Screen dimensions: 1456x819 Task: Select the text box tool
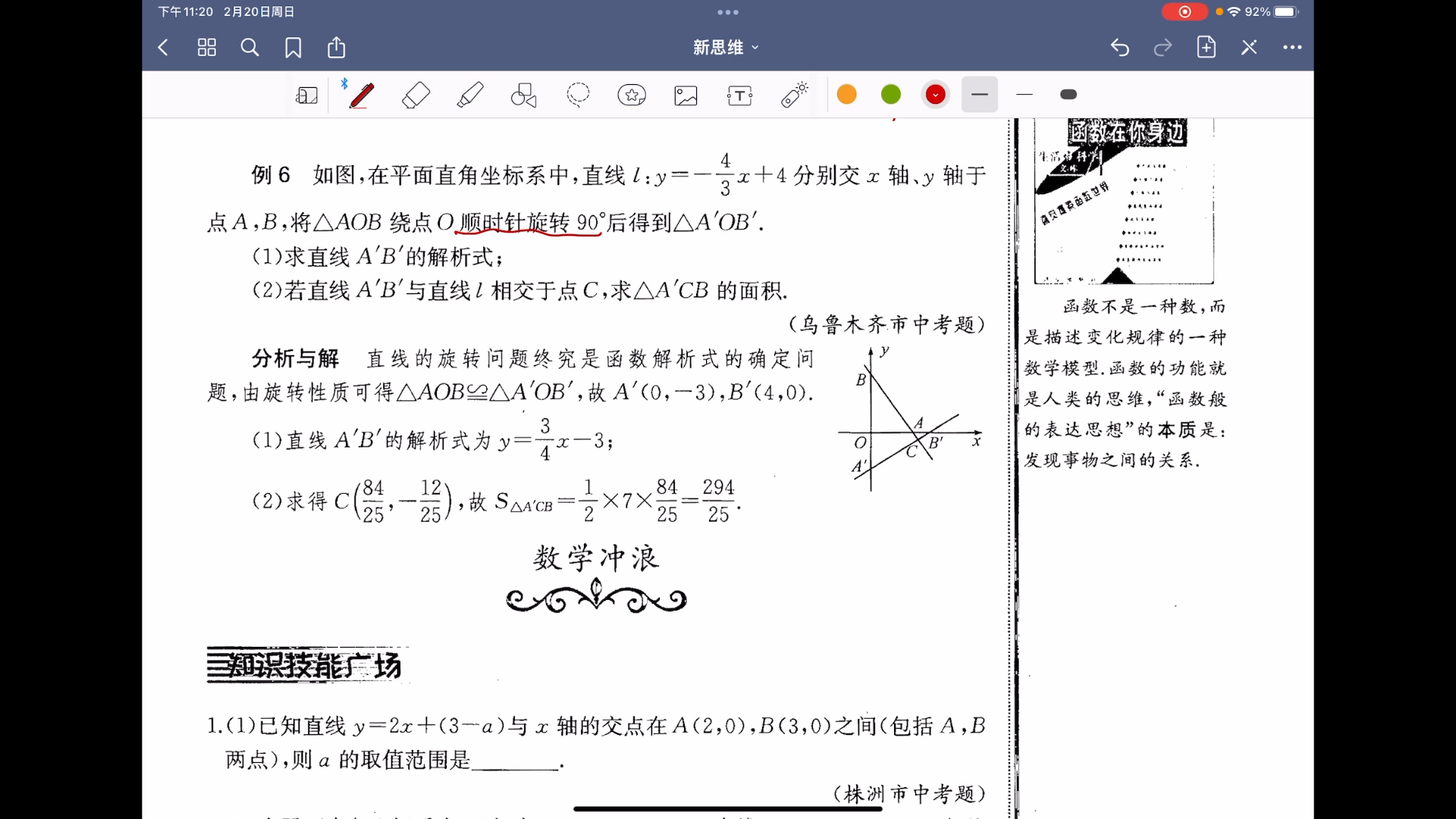739,94
